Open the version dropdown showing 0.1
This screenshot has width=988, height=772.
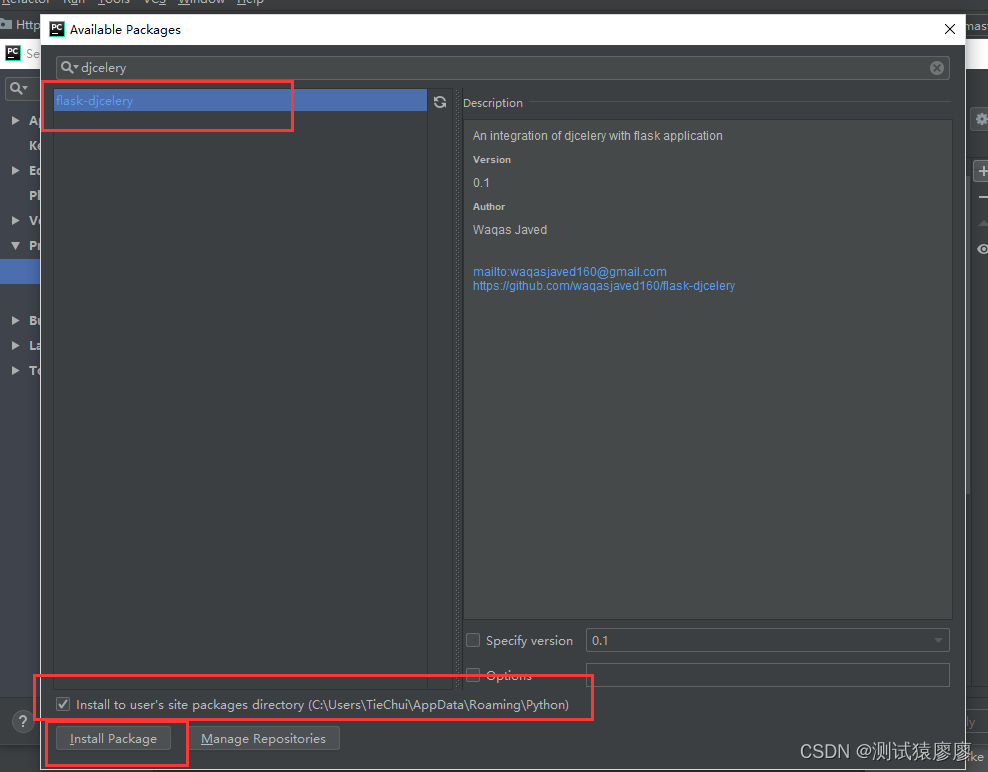(937, 640)
